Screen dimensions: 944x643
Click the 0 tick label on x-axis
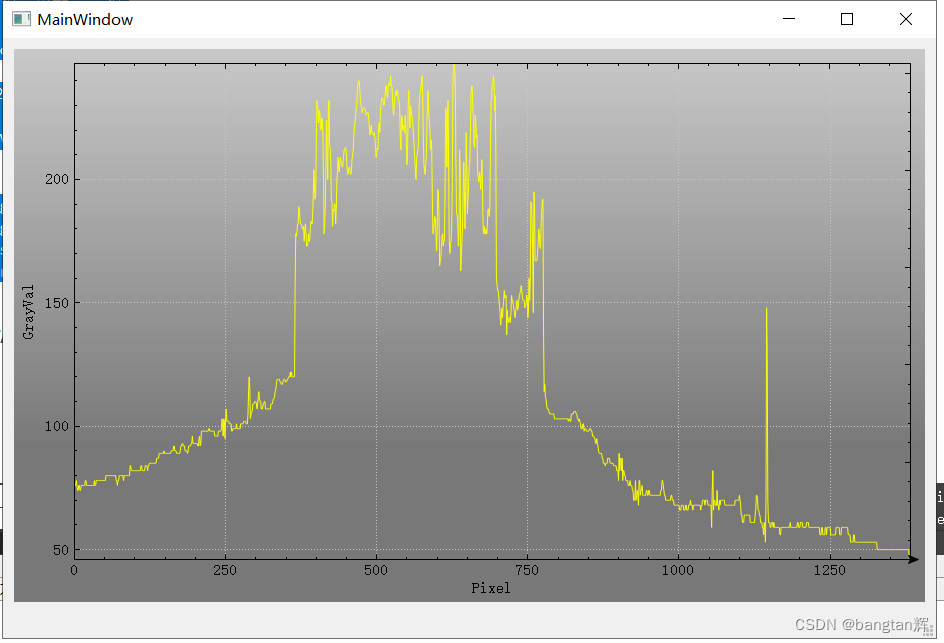coord(74,570)
